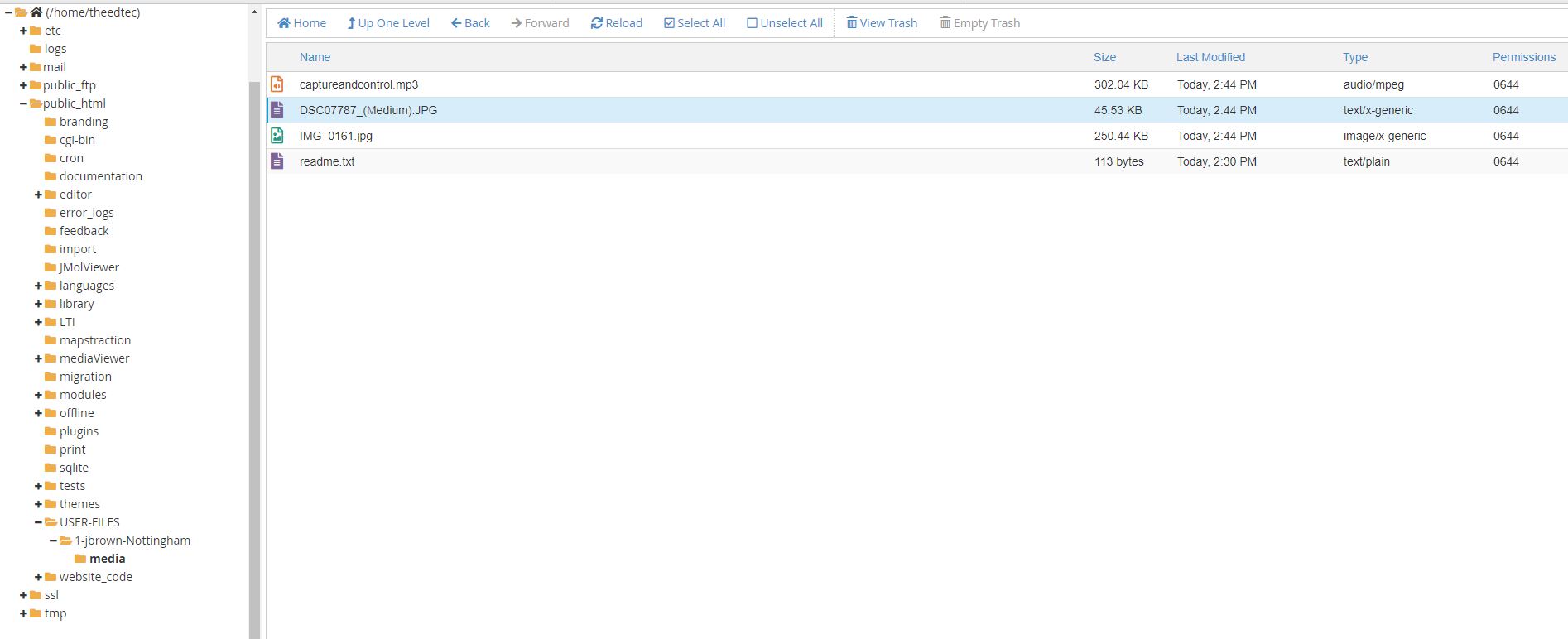Select file DSC07787_(Medium).JPG
1568x639 pixels.
coord(368,110)
